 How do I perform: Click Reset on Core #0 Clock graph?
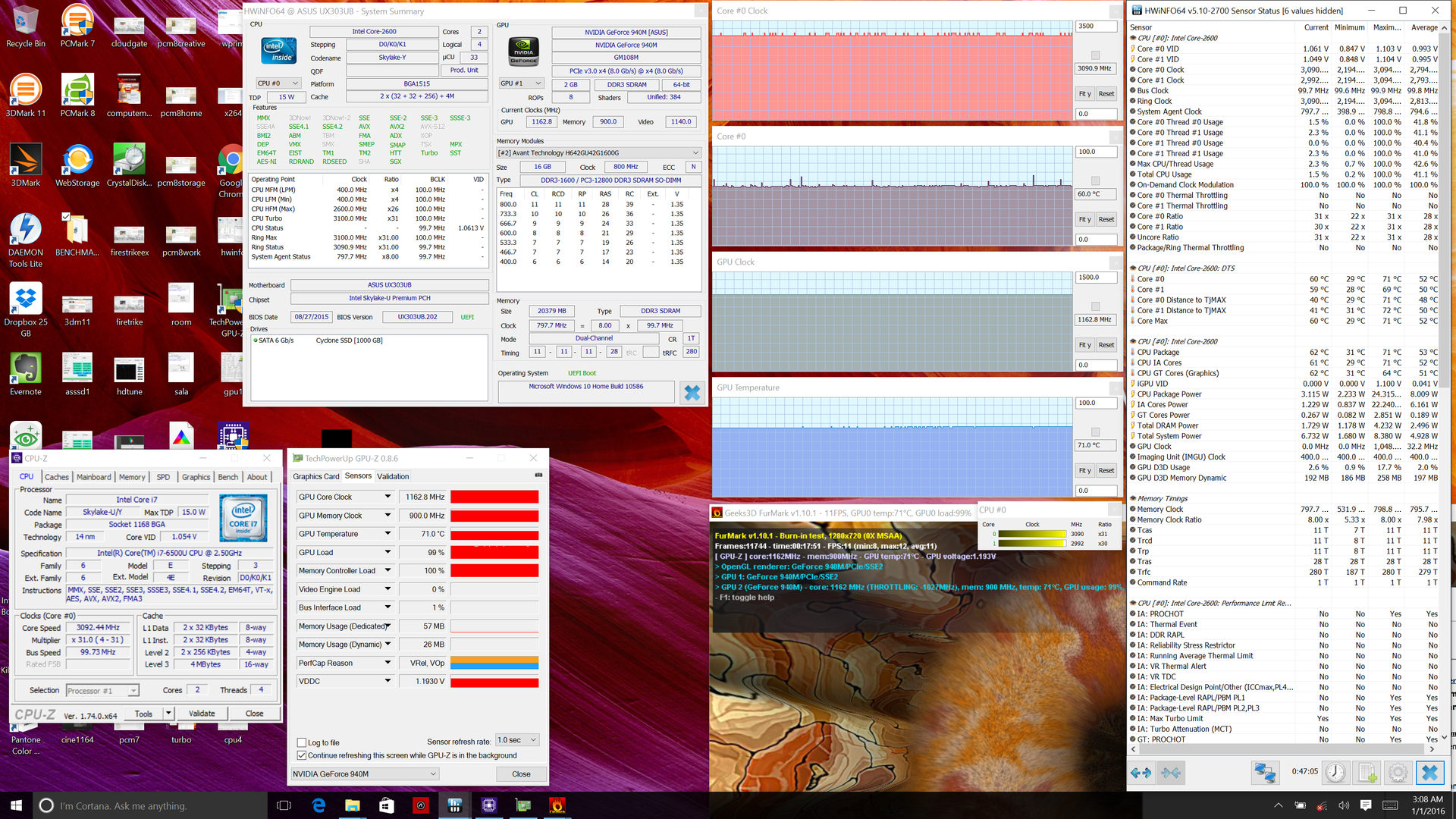pos(1106,94)
